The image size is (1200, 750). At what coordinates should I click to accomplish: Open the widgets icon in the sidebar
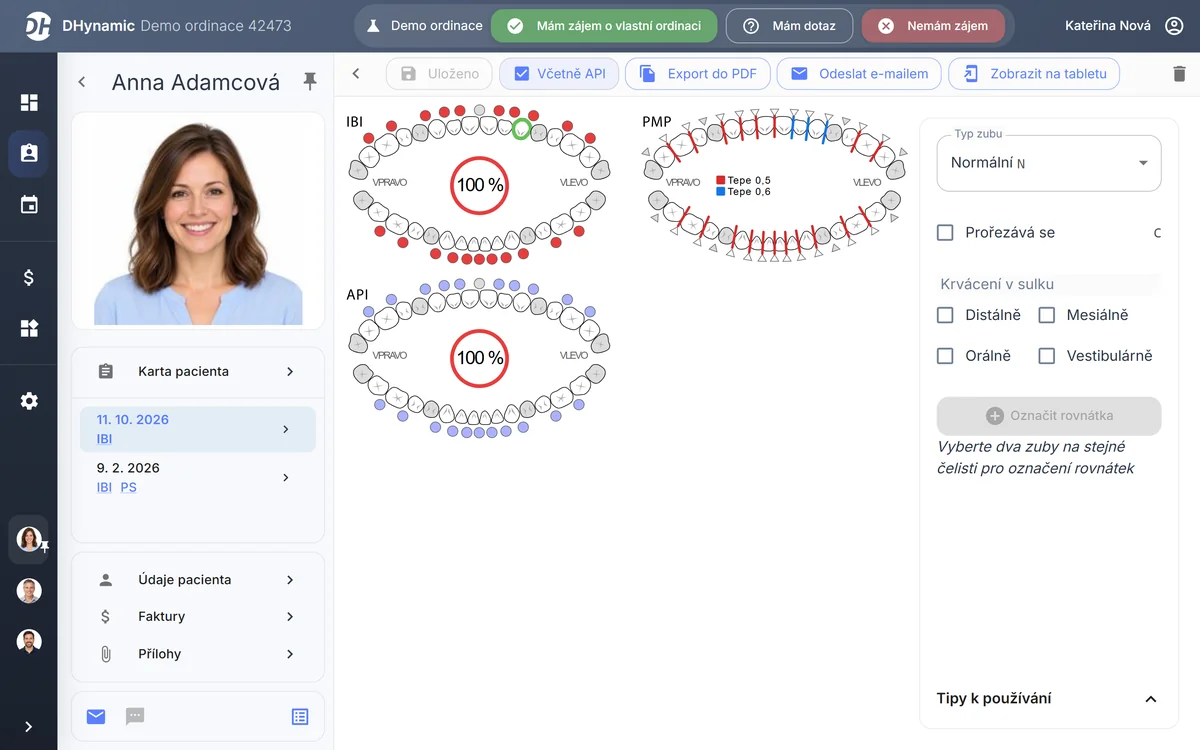[x=29, y=328]
